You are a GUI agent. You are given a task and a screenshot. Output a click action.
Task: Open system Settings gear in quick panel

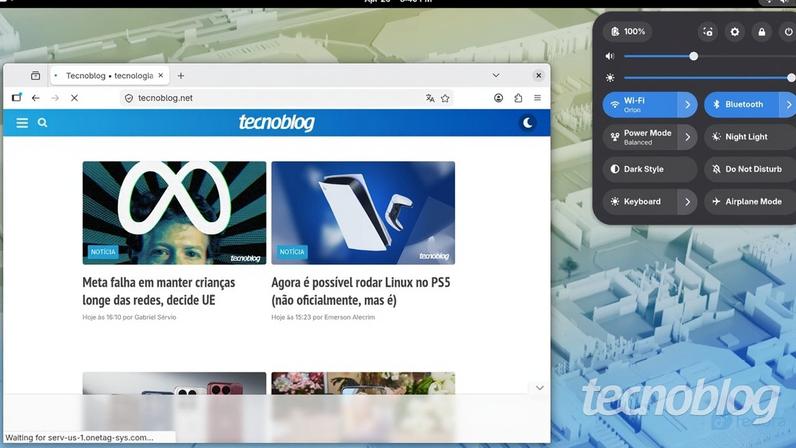pos(735,32)
